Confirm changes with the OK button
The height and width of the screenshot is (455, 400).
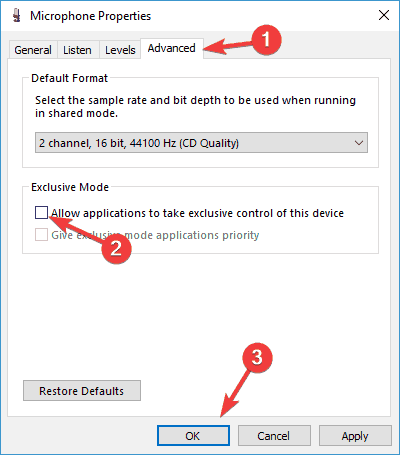[x=193, y=436]
